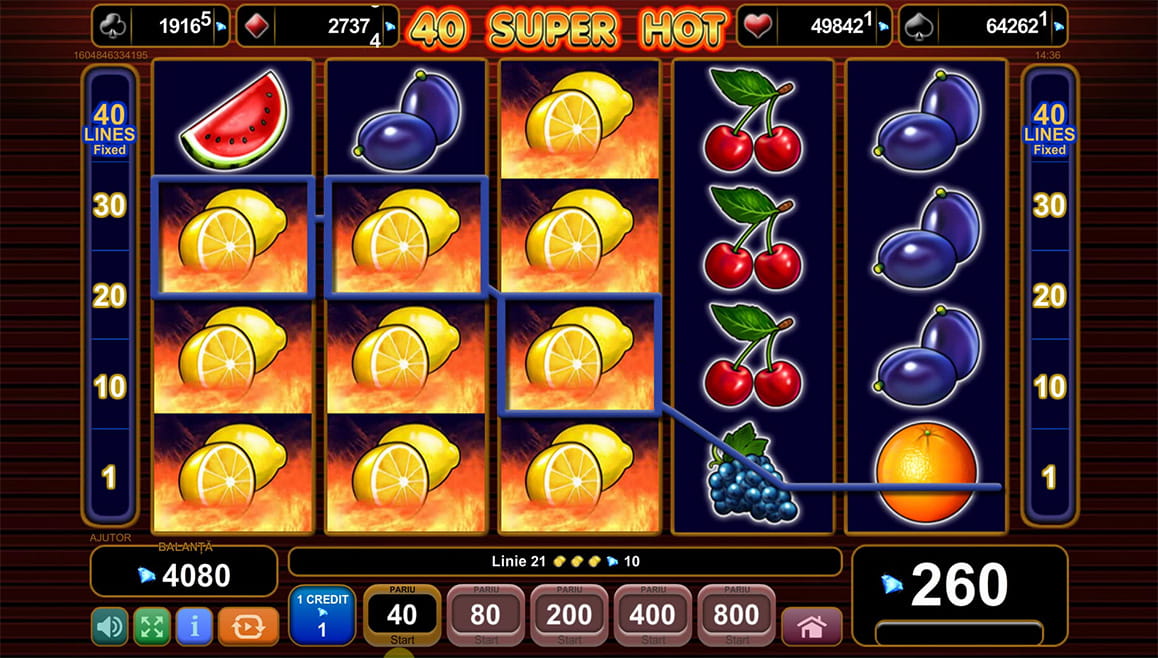Open the clubs jackpot 1916 panel
Image resolution: width=1158 pixels, height=658 pixels.
tap(161, 26)
